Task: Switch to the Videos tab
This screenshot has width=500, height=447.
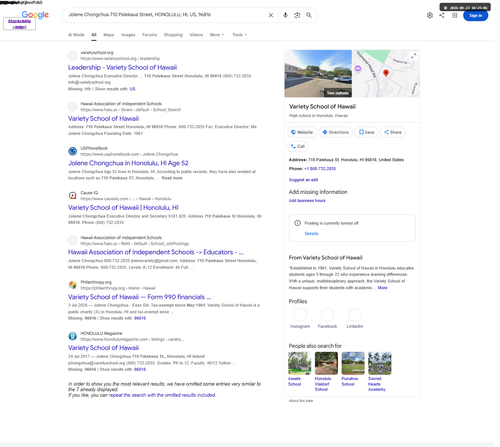Action: [x=196, y=35]
